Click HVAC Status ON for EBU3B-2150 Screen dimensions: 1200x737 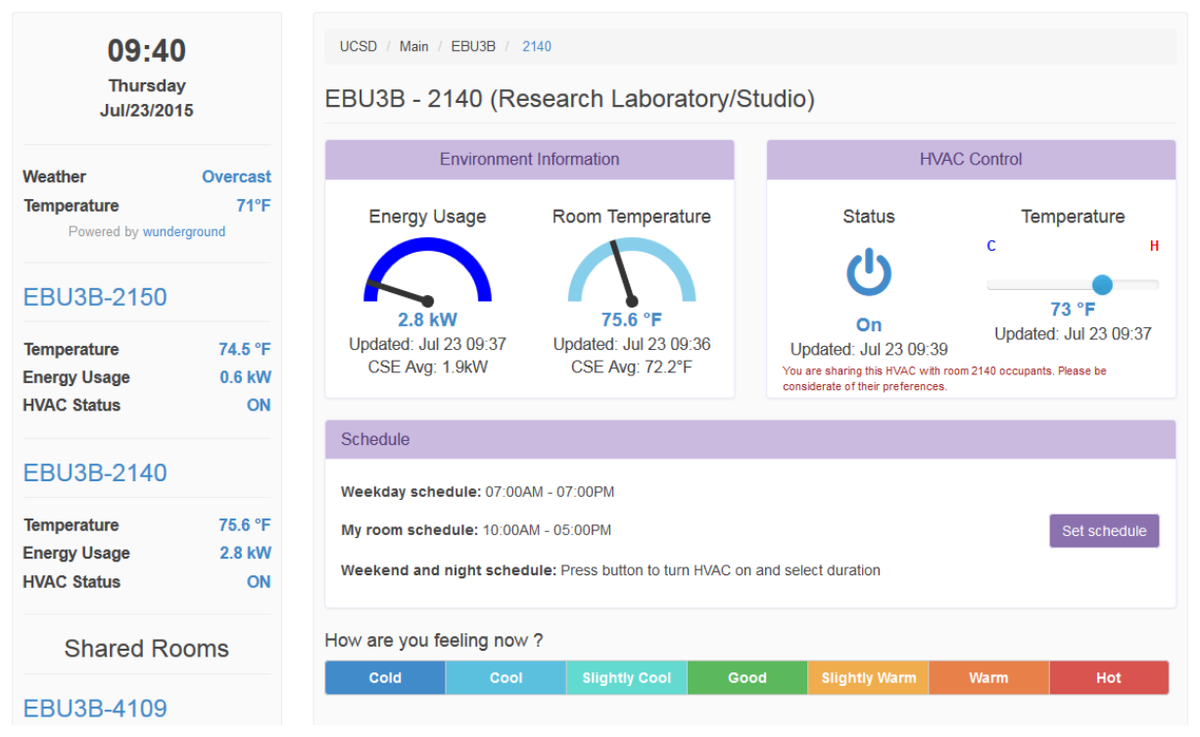[x=259, y=406]
